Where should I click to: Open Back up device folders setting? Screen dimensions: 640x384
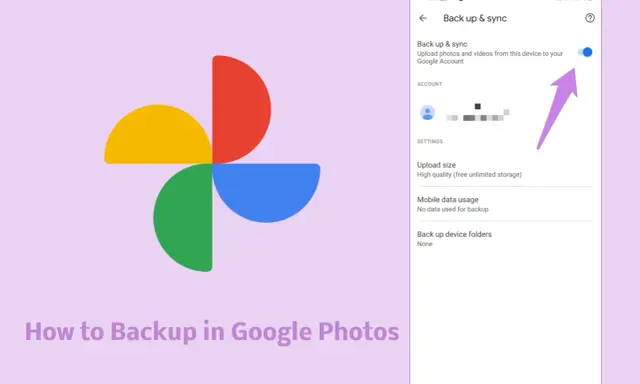coord(504,238)
